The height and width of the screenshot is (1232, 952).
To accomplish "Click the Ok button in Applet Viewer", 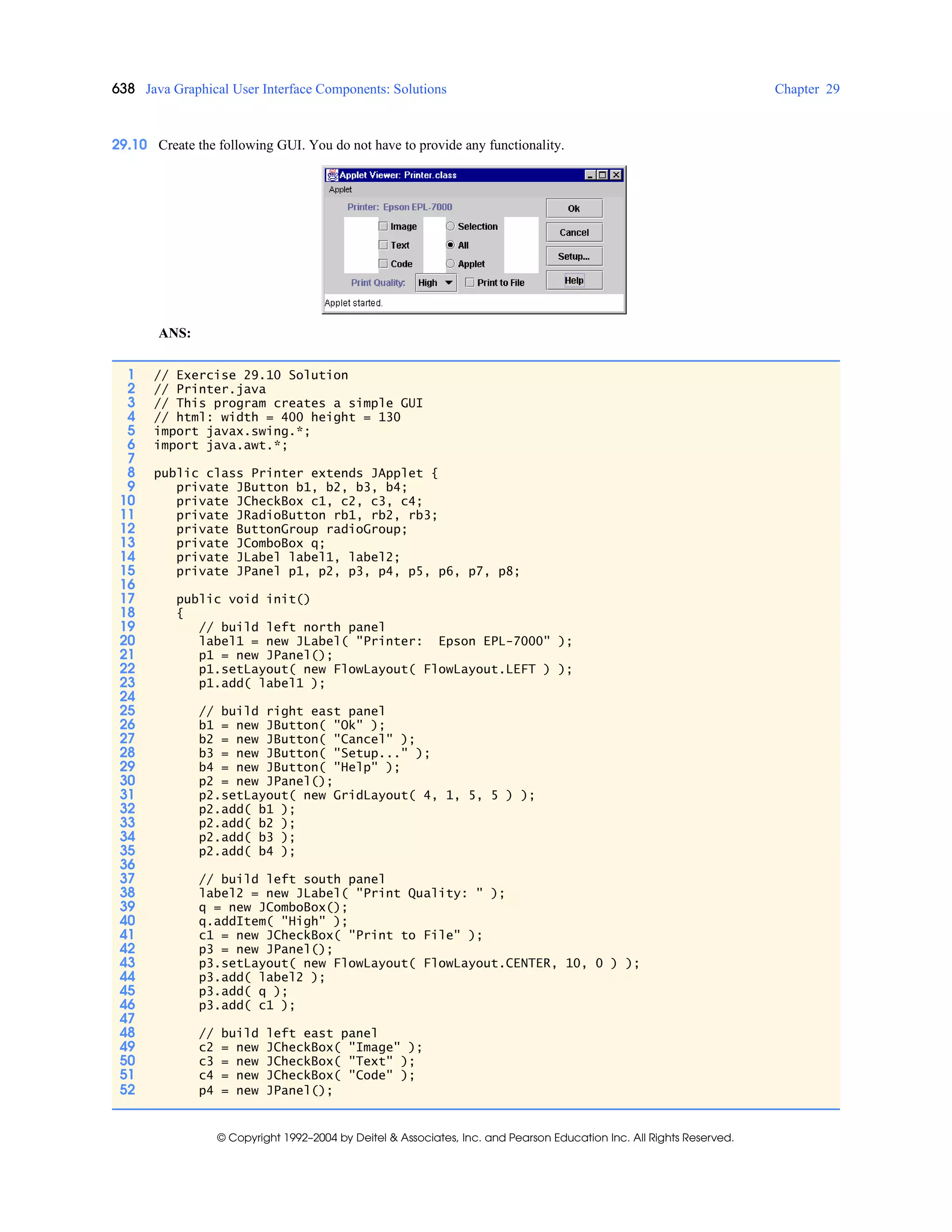I will (574, 208).
